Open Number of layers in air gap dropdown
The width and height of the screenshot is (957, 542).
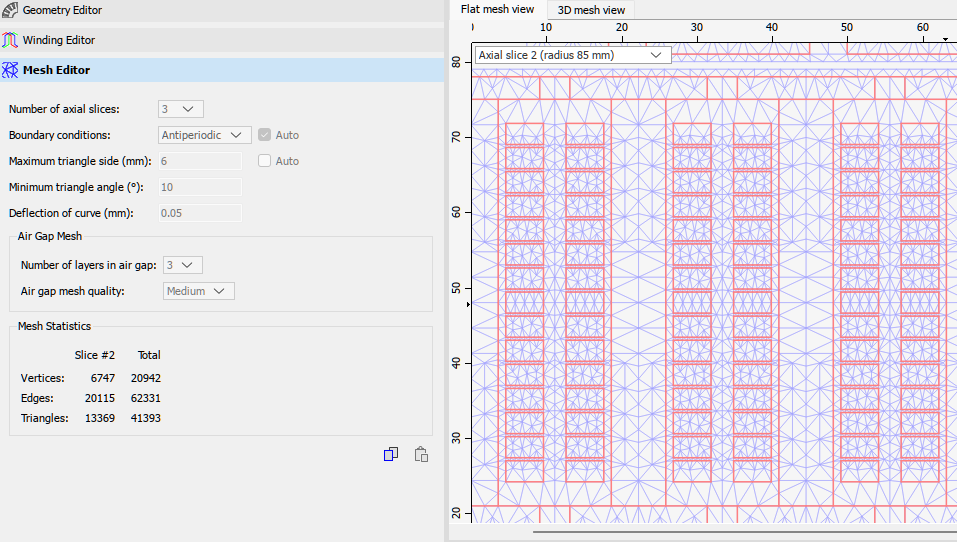click(x=183, y=265)
